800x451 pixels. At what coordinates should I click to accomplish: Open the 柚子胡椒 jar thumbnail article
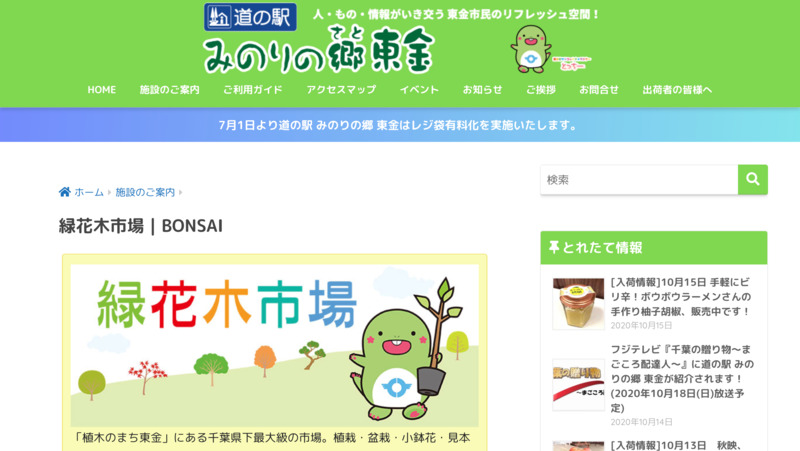coord(578,304)
